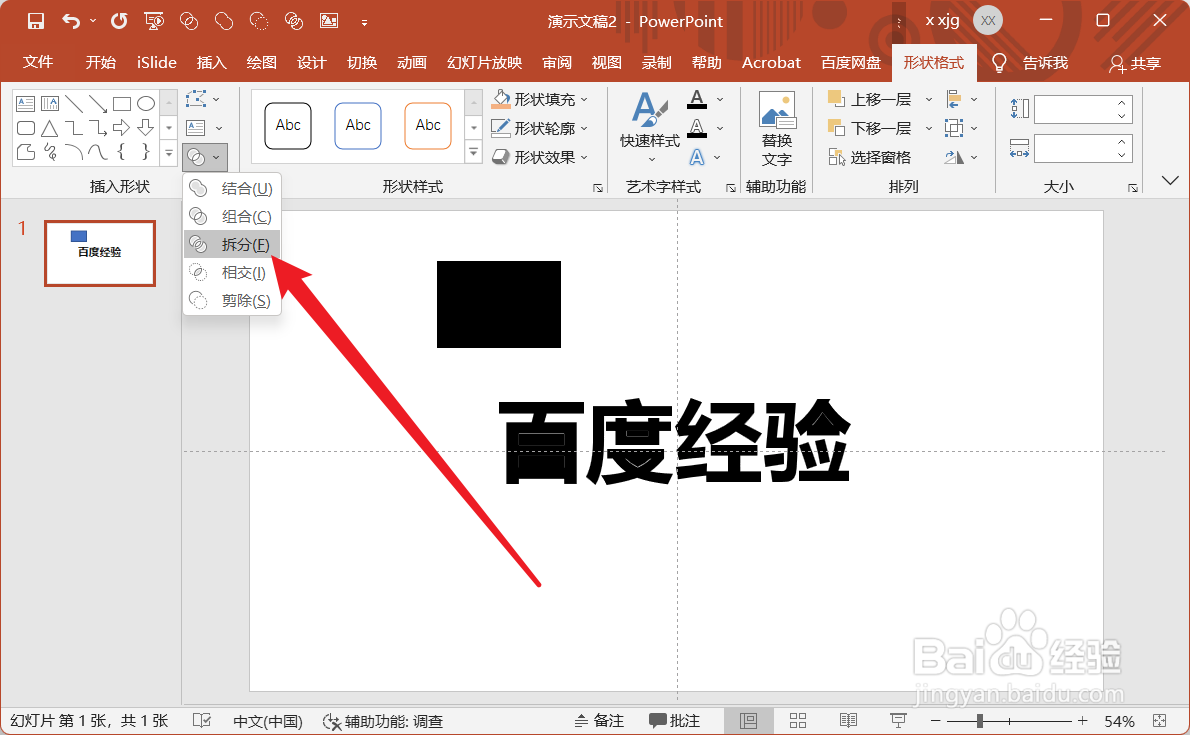Choose 剪除(S) subtract from merge menu
Viewport: 1190px width, 735px height.
pyautogui.click(x=232, y=301)
